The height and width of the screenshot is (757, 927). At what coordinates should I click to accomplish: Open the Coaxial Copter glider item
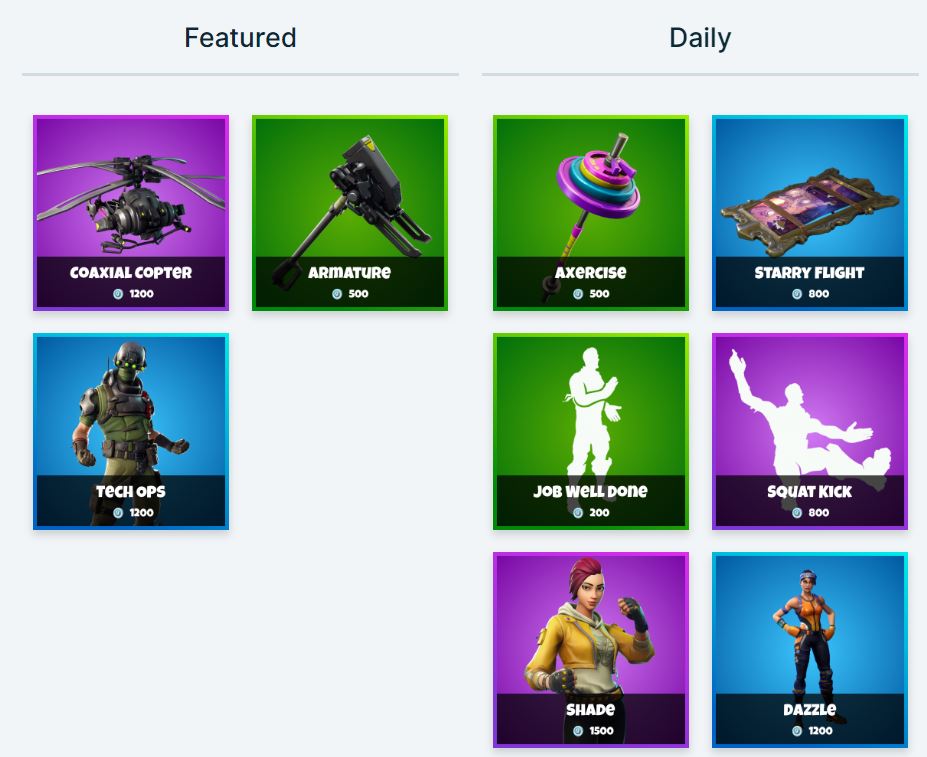click(131, 213)
